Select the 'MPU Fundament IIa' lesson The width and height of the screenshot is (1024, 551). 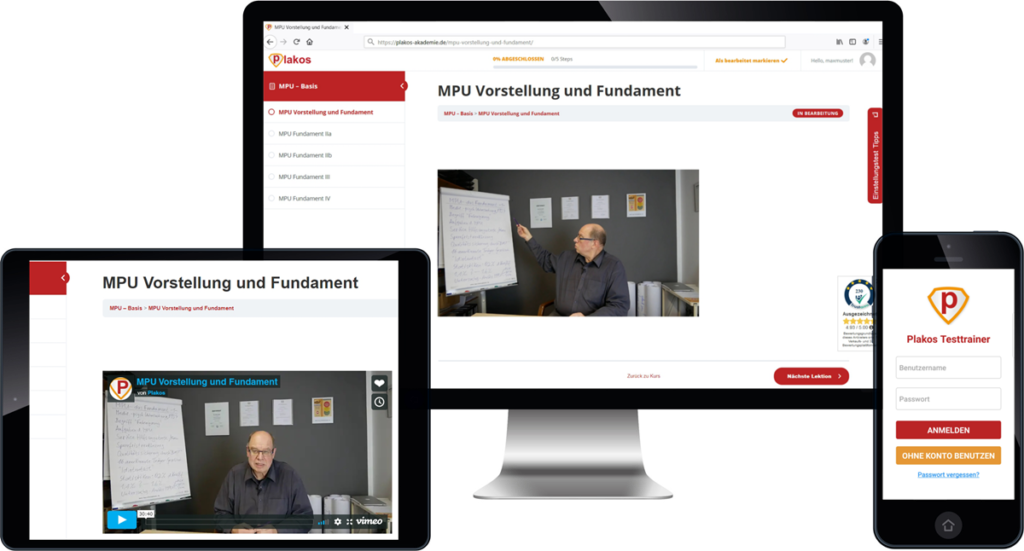click(x=305, y=134)
